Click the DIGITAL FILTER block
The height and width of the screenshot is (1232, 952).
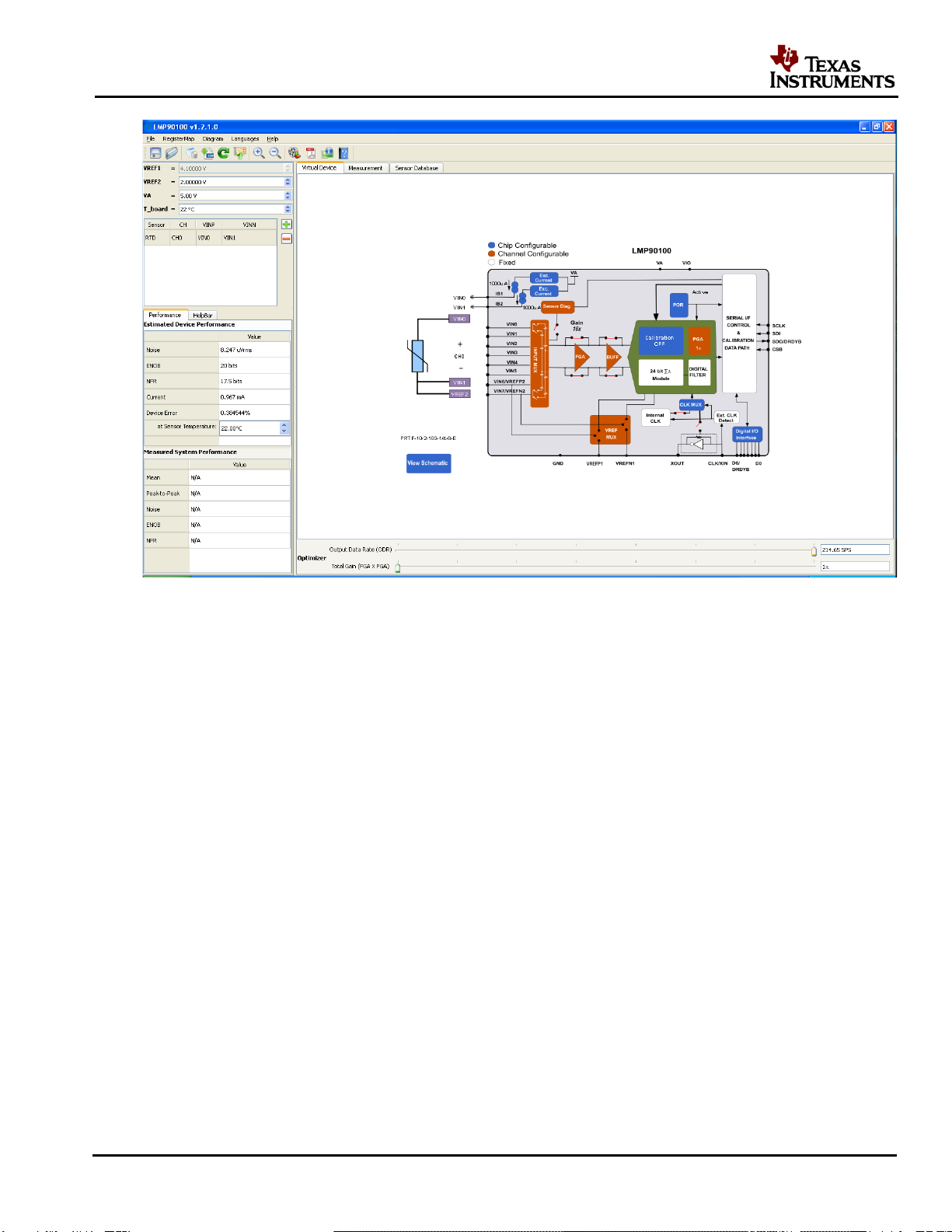point(699,372)
